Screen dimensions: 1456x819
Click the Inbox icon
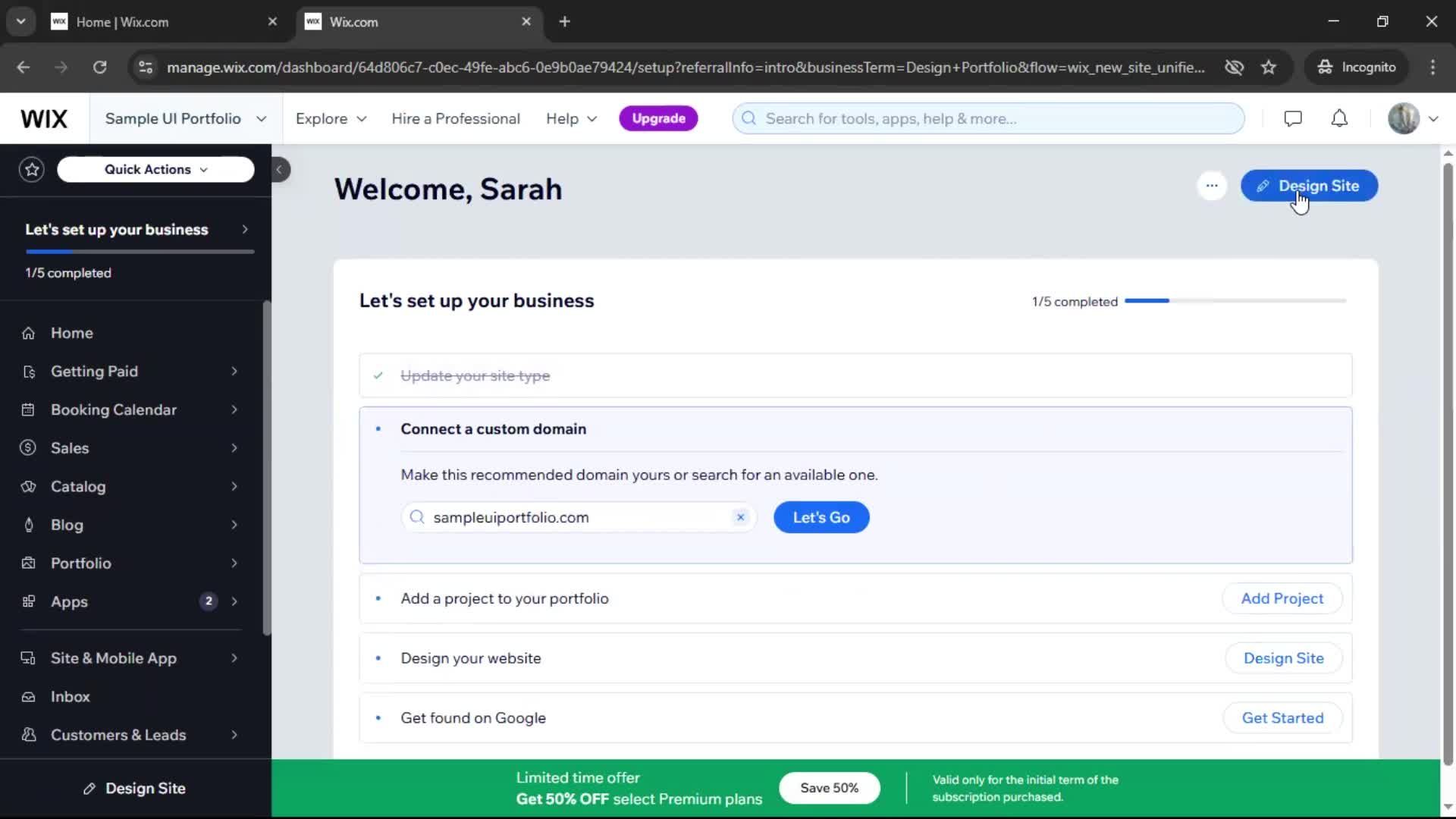[28, 697]
